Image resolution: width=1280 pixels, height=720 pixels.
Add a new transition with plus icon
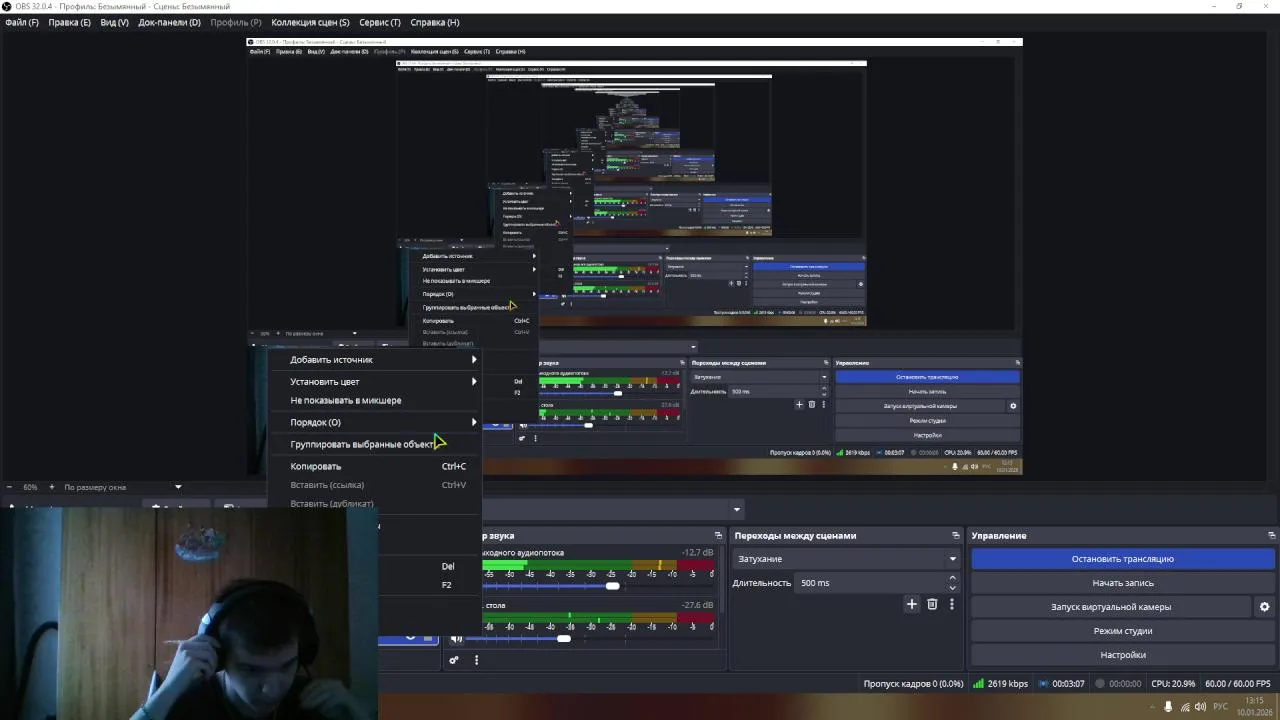point(911,604)
